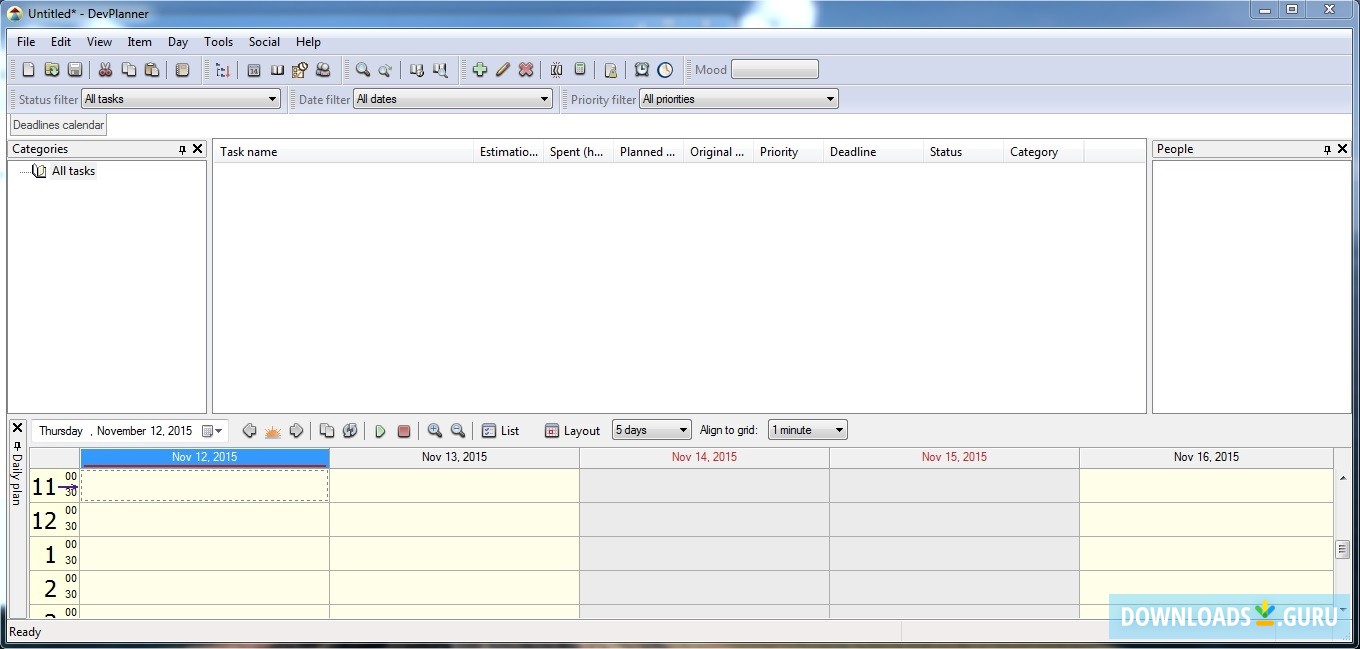Click the Layout button
1360x649 pixels.
(571, 430)
